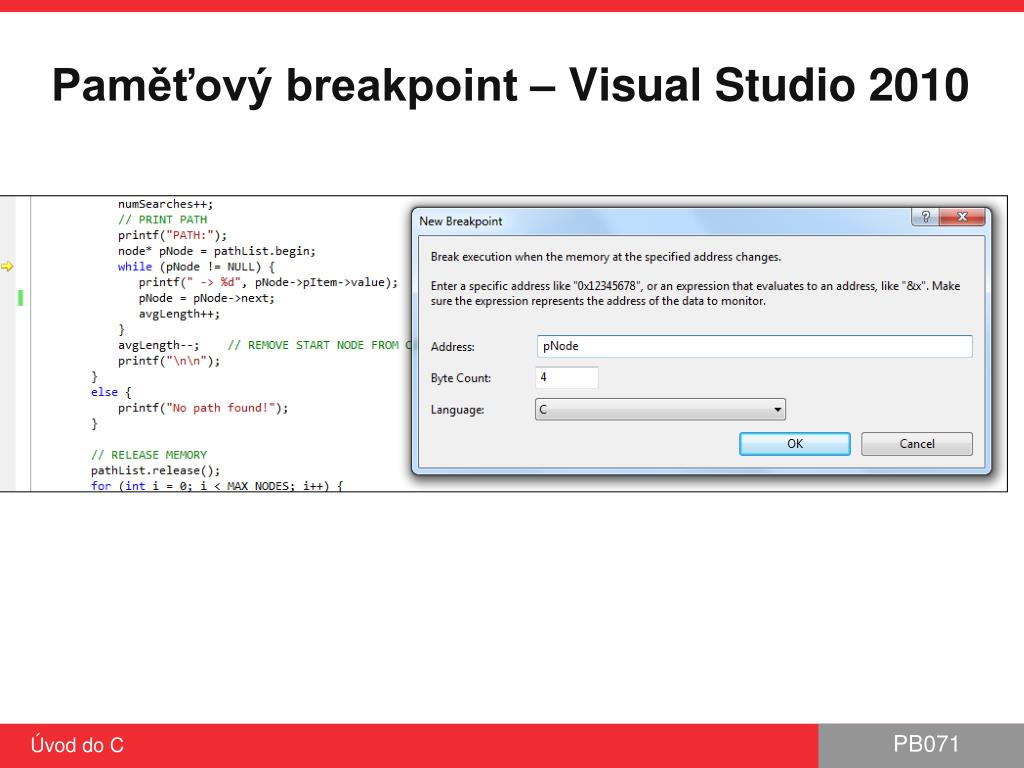Viewport: 1024px width, 768px height.
Task: Click the line "pathList.release();"
Action: tap(155, 470)
